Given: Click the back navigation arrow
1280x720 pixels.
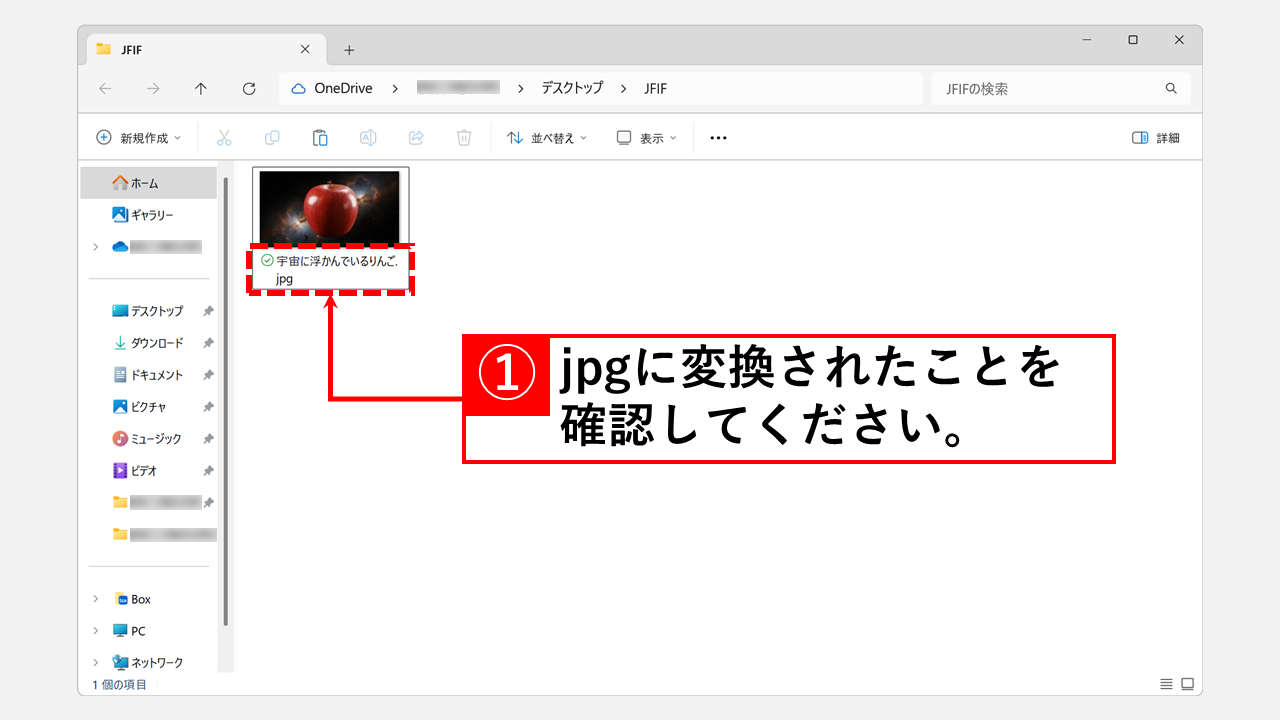Looking at the screenshot, I should point(104,88).
